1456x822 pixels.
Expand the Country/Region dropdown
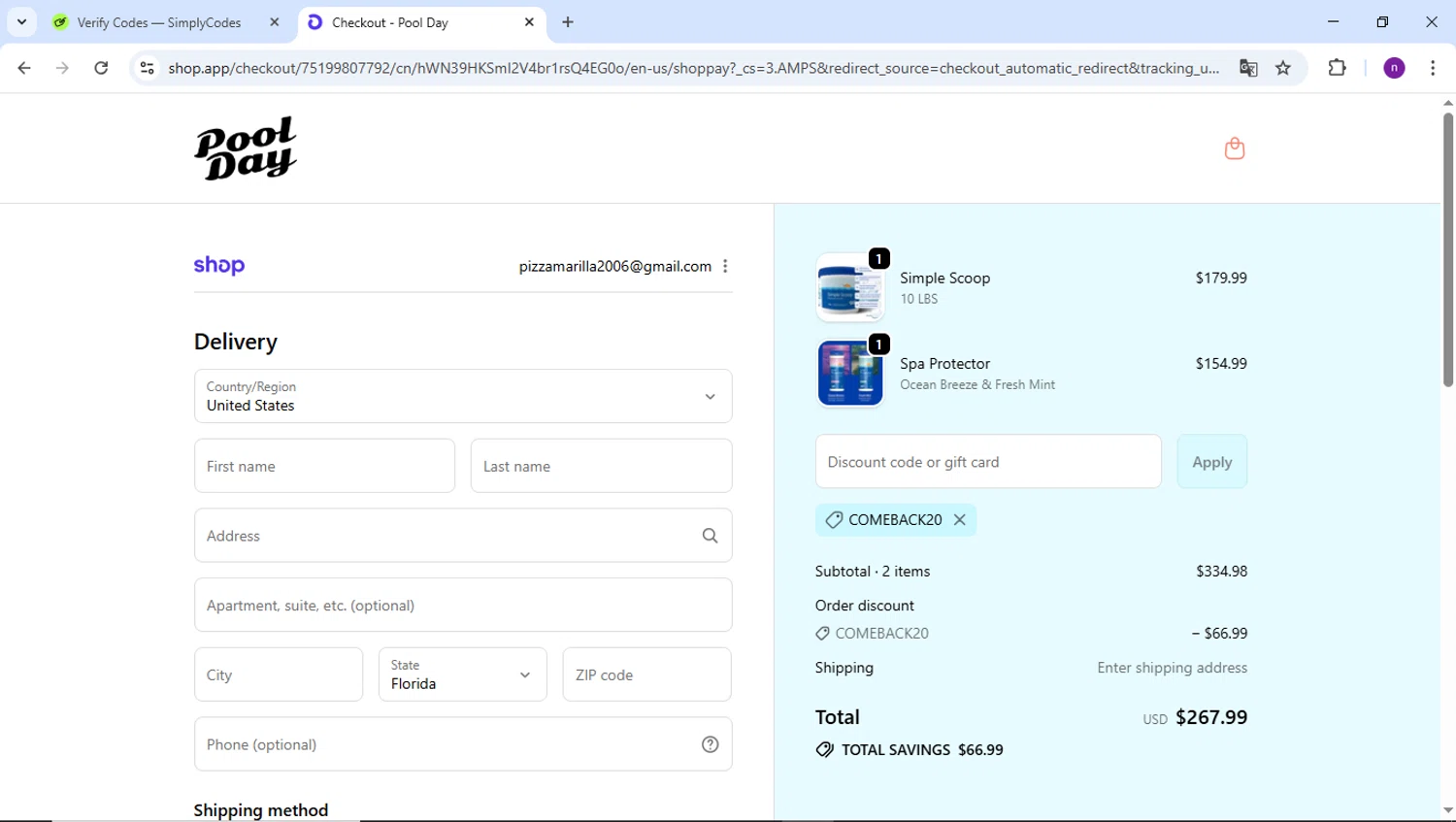tap(463, 396)
